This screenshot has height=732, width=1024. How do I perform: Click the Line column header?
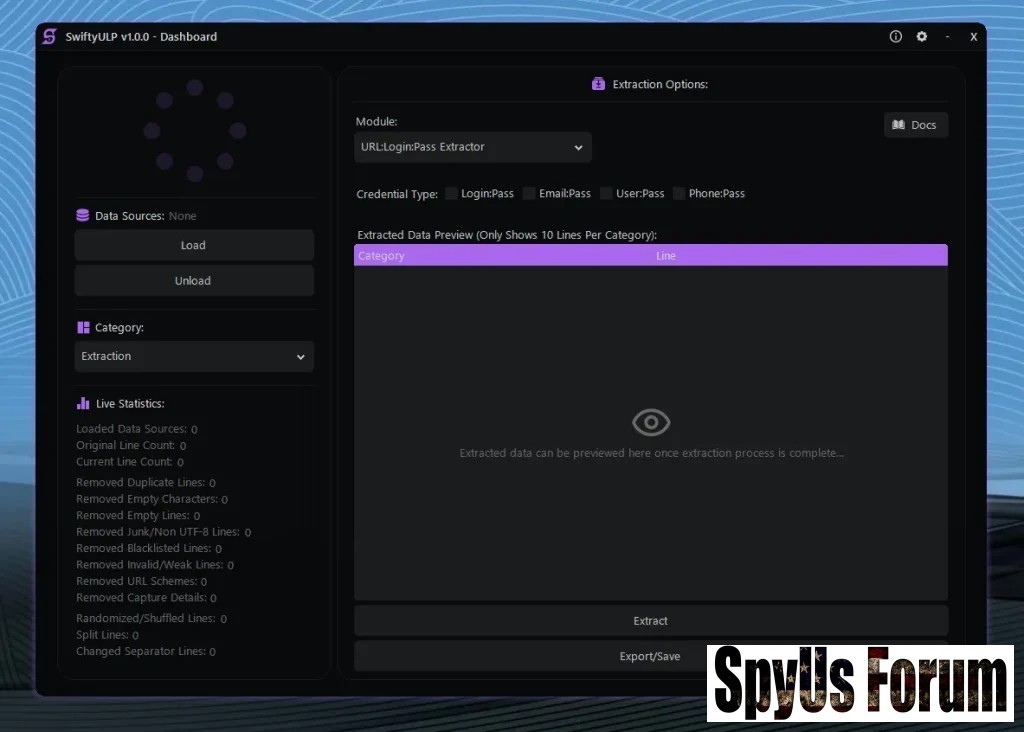[666, 256]
